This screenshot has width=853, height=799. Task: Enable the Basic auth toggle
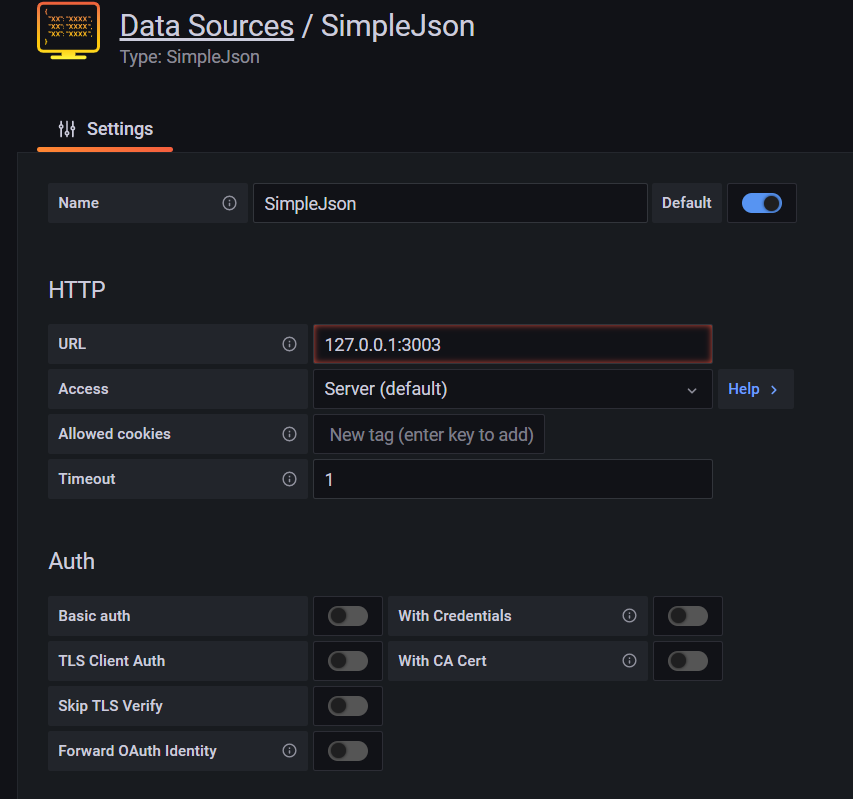tap(348, 616)
